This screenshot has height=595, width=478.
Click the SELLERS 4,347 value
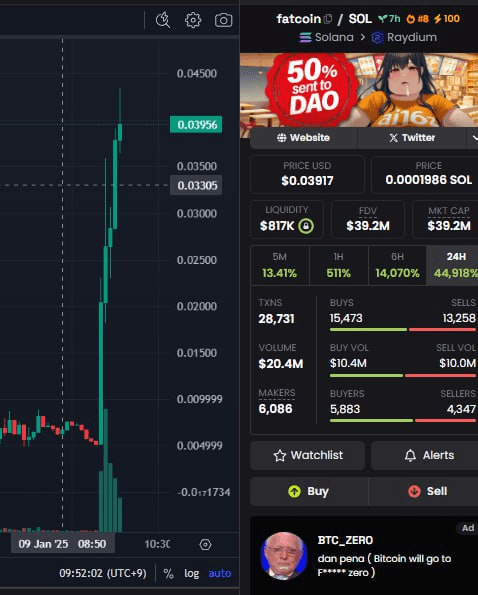click(x=461, y=409)
